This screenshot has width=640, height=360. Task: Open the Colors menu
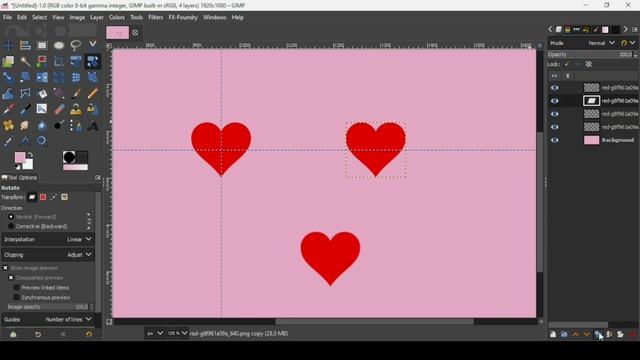117,18
